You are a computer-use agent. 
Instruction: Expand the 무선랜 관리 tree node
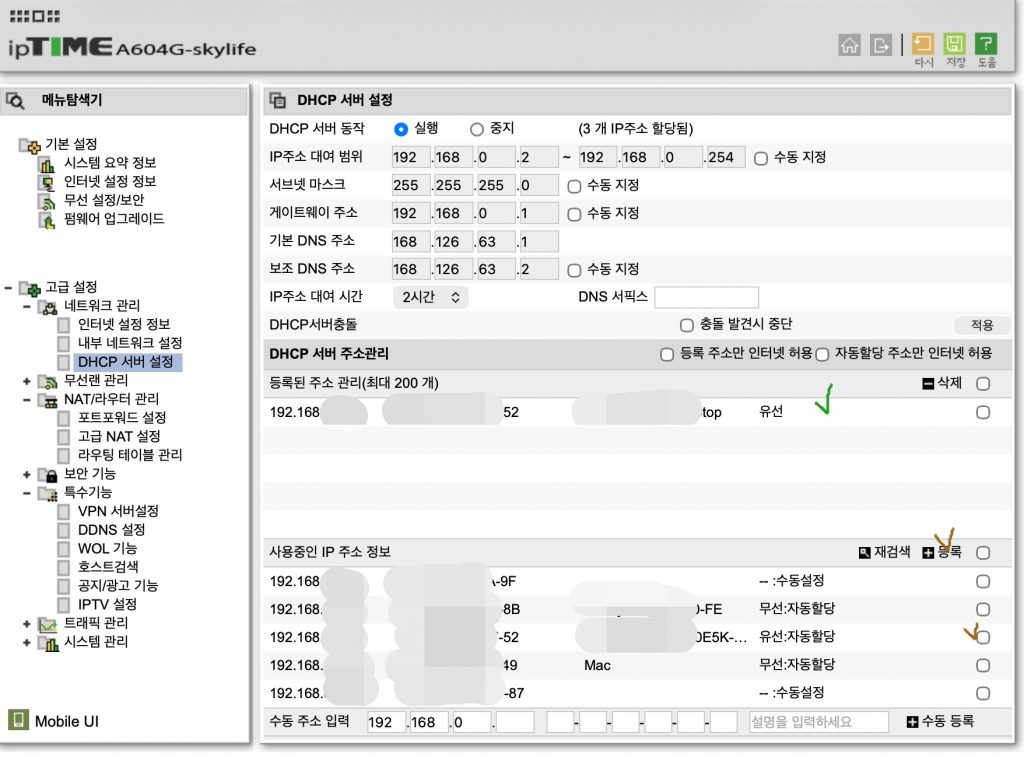[x=27, y=381]
